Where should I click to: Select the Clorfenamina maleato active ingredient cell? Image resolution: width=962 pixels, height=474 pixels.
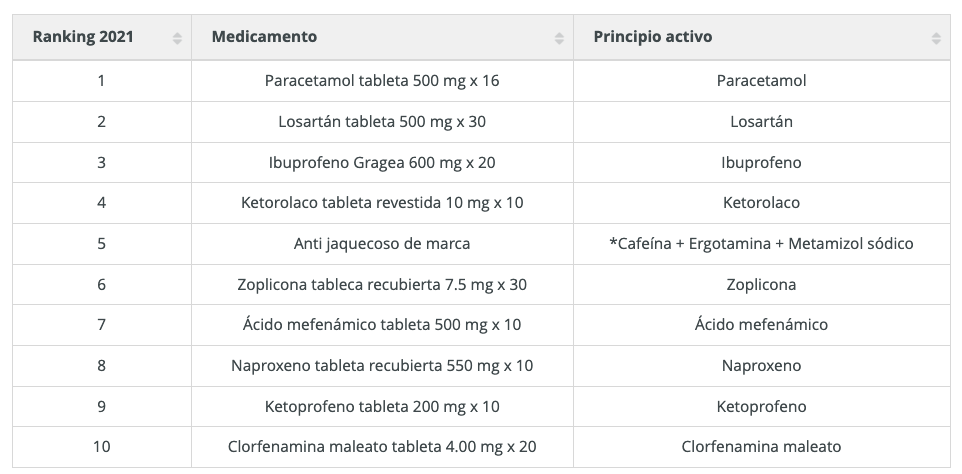point(761,447)
